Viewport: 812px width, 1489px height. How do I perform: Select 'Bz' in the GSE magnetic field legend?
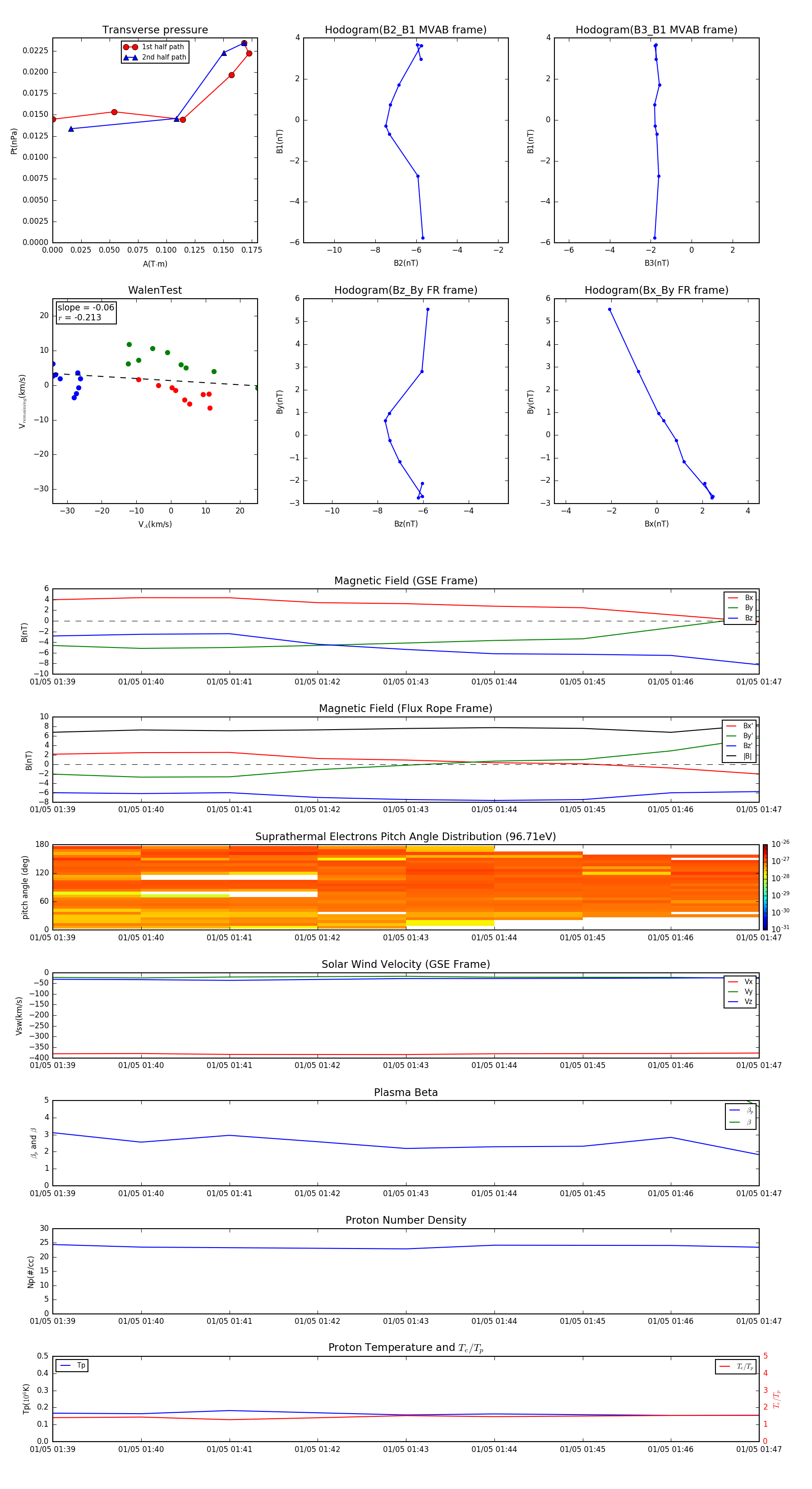[740, 618]
